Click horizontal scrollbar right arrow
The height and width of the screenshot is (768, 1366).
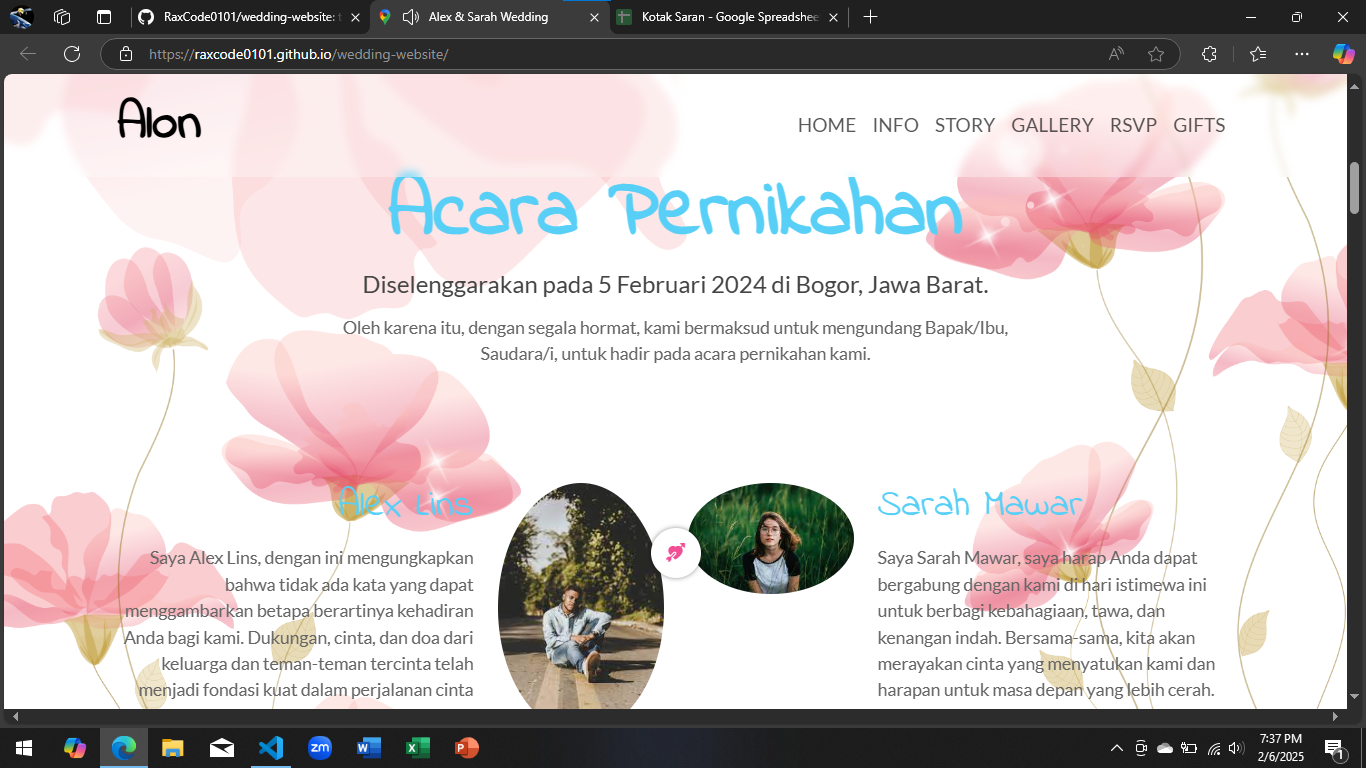click(1335, 717)
